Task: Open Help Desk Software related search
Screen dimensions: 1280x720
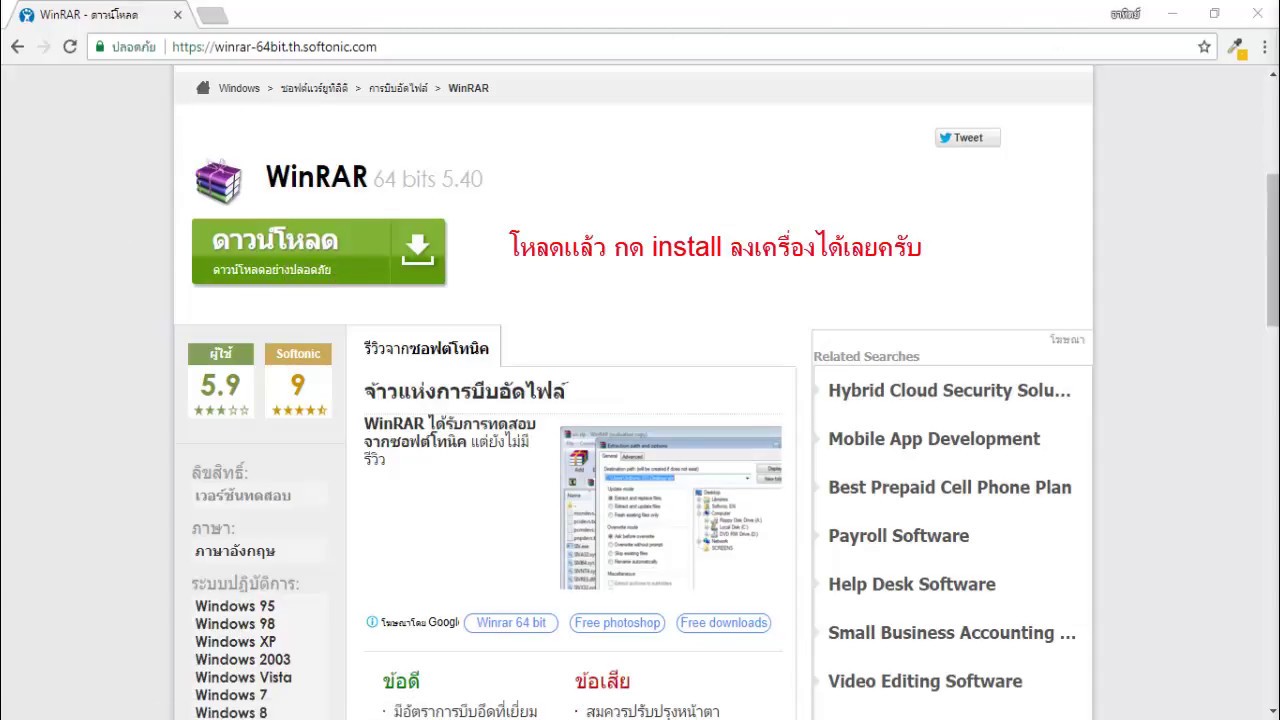Action: (911, 584)
